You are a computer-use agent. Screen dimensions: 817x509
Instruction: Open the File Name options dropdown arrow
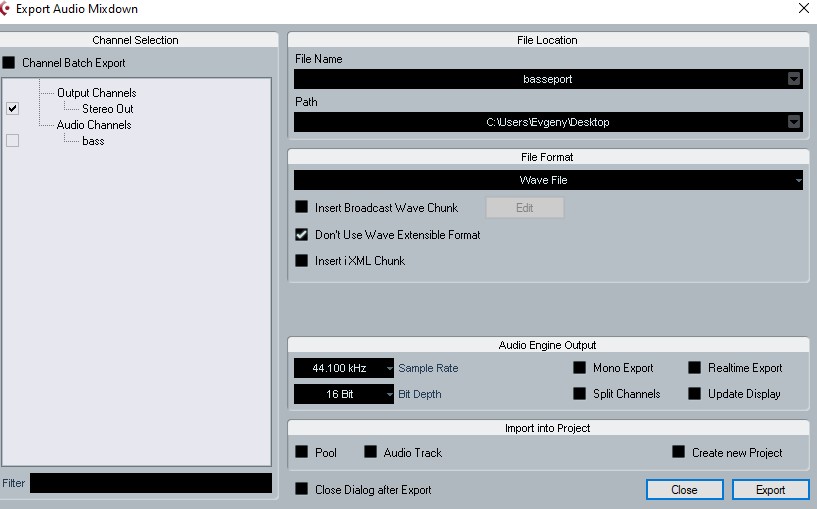point(794,79)
